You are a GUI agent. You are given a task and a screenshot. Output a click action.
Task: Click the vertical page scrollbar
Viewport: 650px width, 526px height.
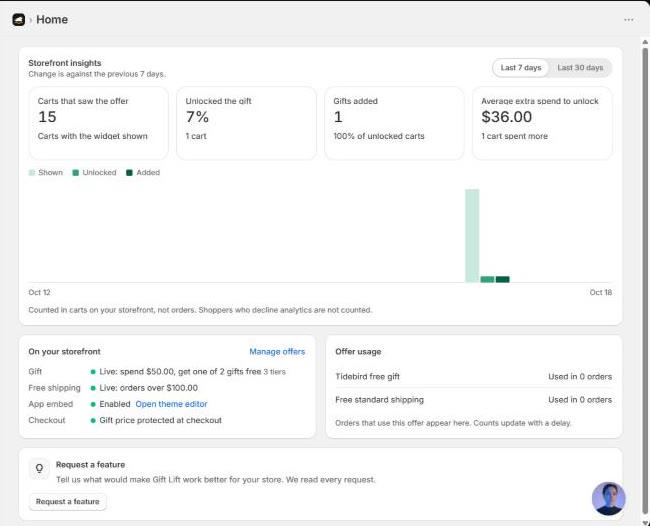coord(645,282)
